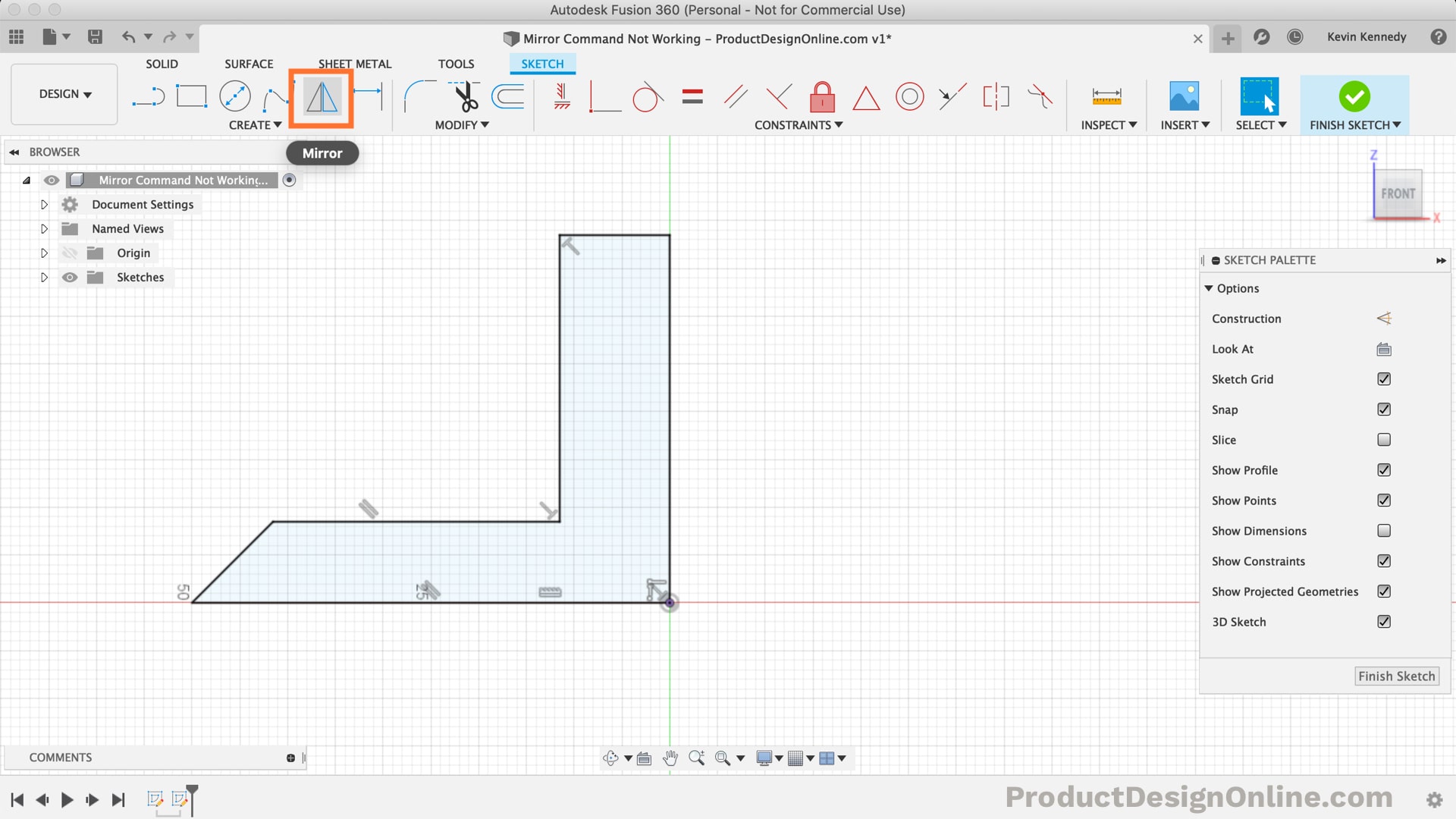This screenshot has height=819, width=1456.
Task: Toggle the Sketch Grid checkbox
Action: (1384, 379)
